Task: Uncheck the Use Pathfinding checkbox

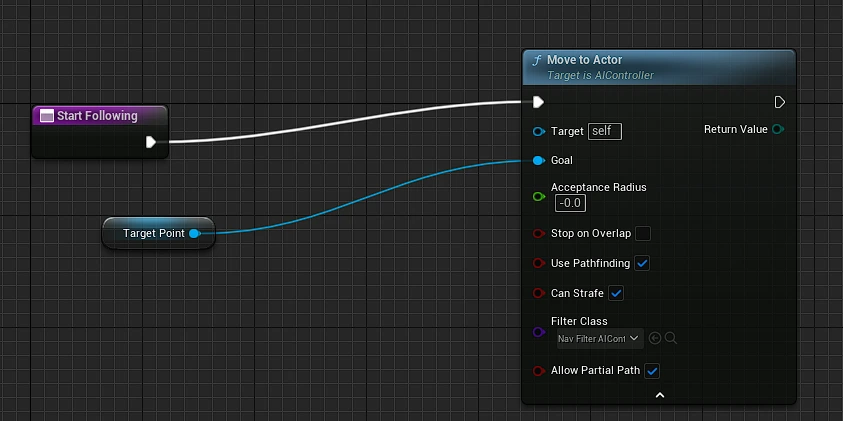Action: (643, 264)
